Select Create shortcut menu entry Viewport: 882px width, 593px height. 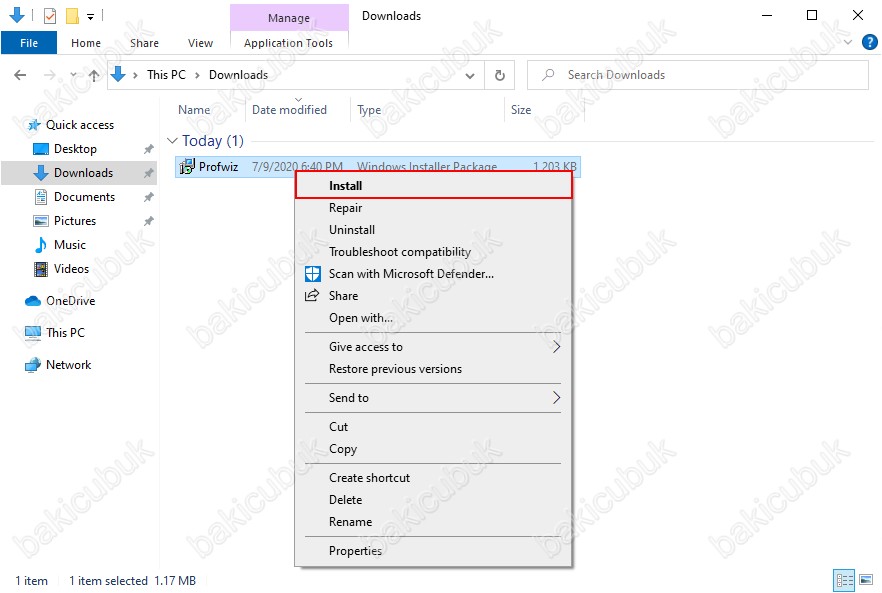tap(433, 478)
